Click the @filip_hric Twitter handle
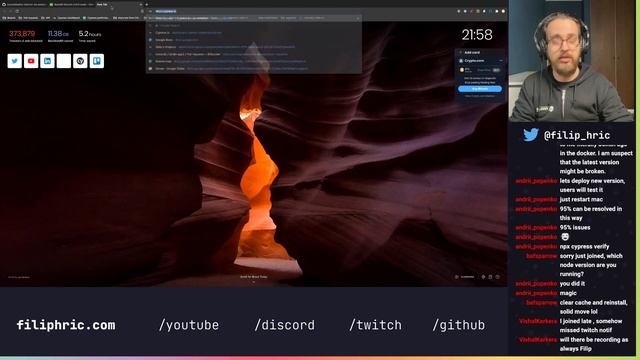Screen dimensions: 640x360 [x=577, y=135]
